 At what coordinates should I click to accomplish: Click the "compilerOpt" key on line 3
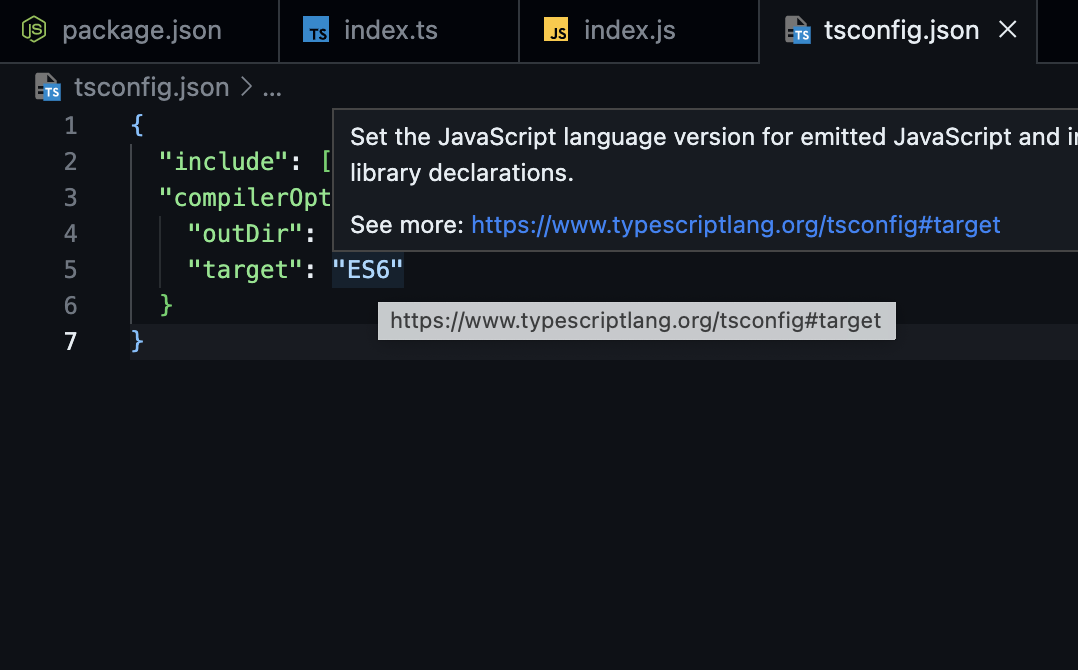245,198
